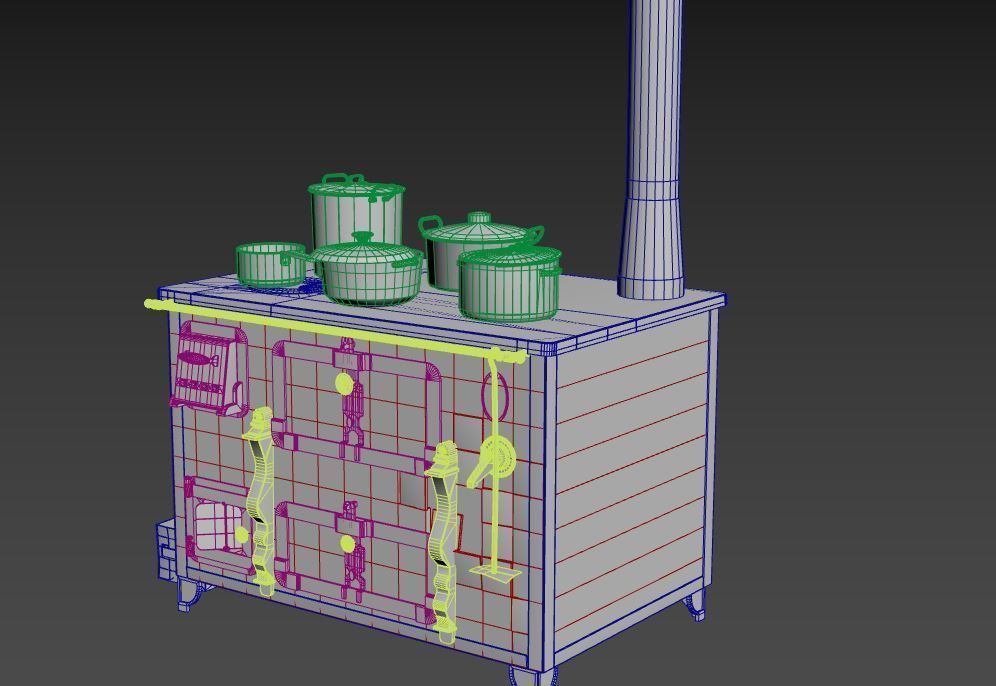Select the tall chimney pipe on the stove
996x686 pixels.
pos(652,149)
